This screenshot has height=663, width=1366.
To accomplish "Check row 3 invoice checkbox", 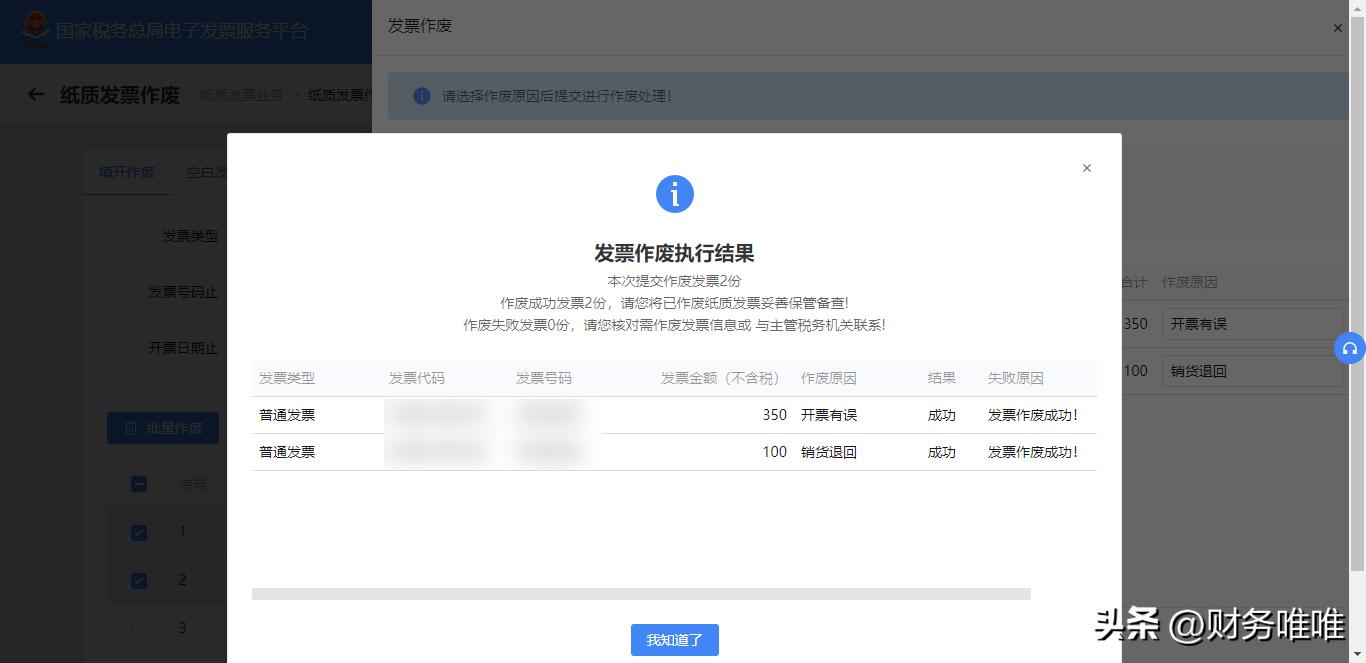I will click(x=138, y=628).
